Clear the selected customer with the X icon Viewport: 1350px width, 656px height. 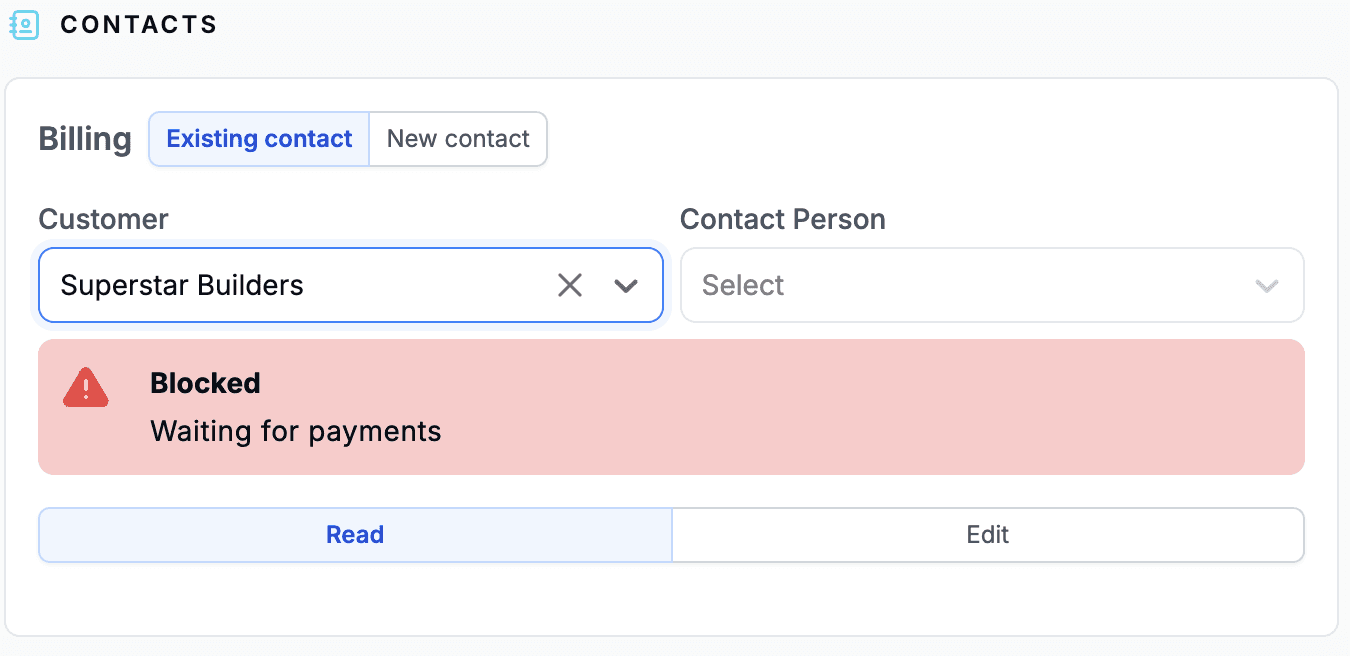(570, 286)
